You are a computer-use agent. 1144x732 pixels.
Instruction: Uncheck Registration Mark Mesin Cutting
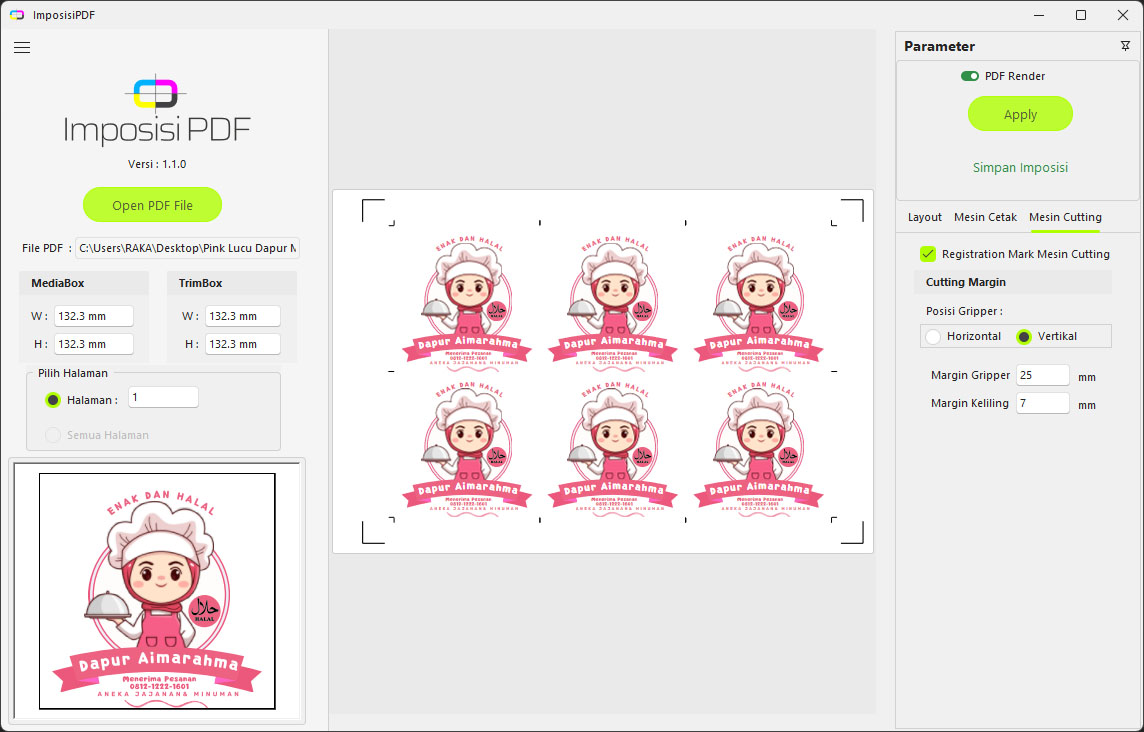pyautogui.click(x=928, y=254)
